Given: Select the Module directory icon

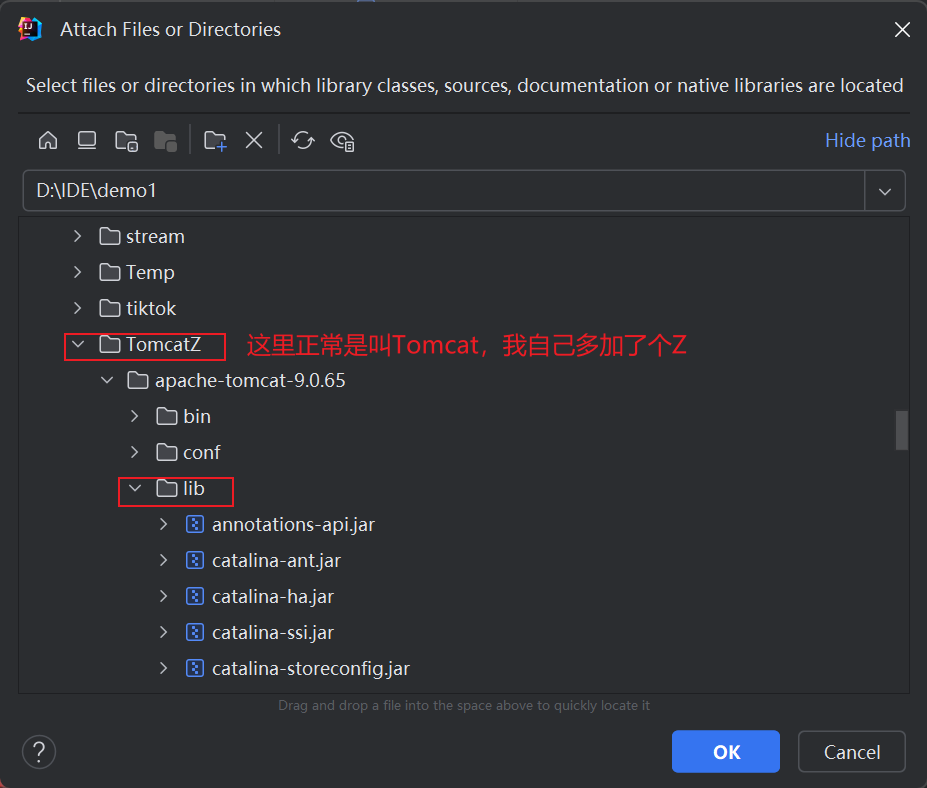Looking at the screenshot, I should coord(166,141).
